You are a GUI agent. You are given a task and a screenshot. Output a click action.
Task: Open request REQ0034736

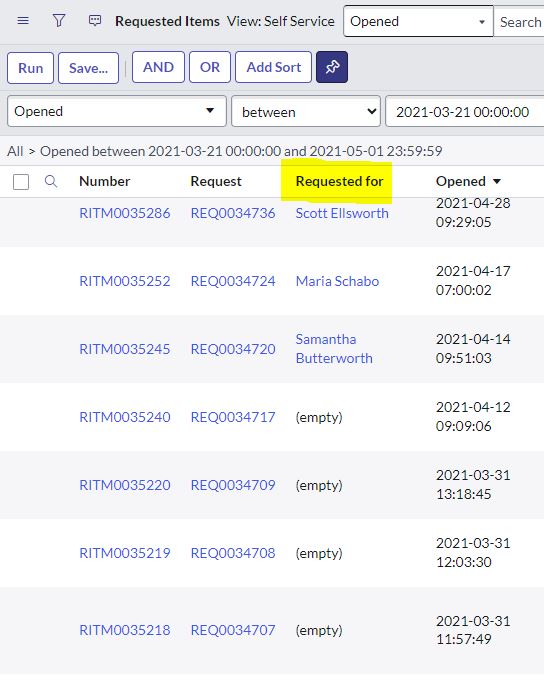pyautogui.click(x=233, y=213)
